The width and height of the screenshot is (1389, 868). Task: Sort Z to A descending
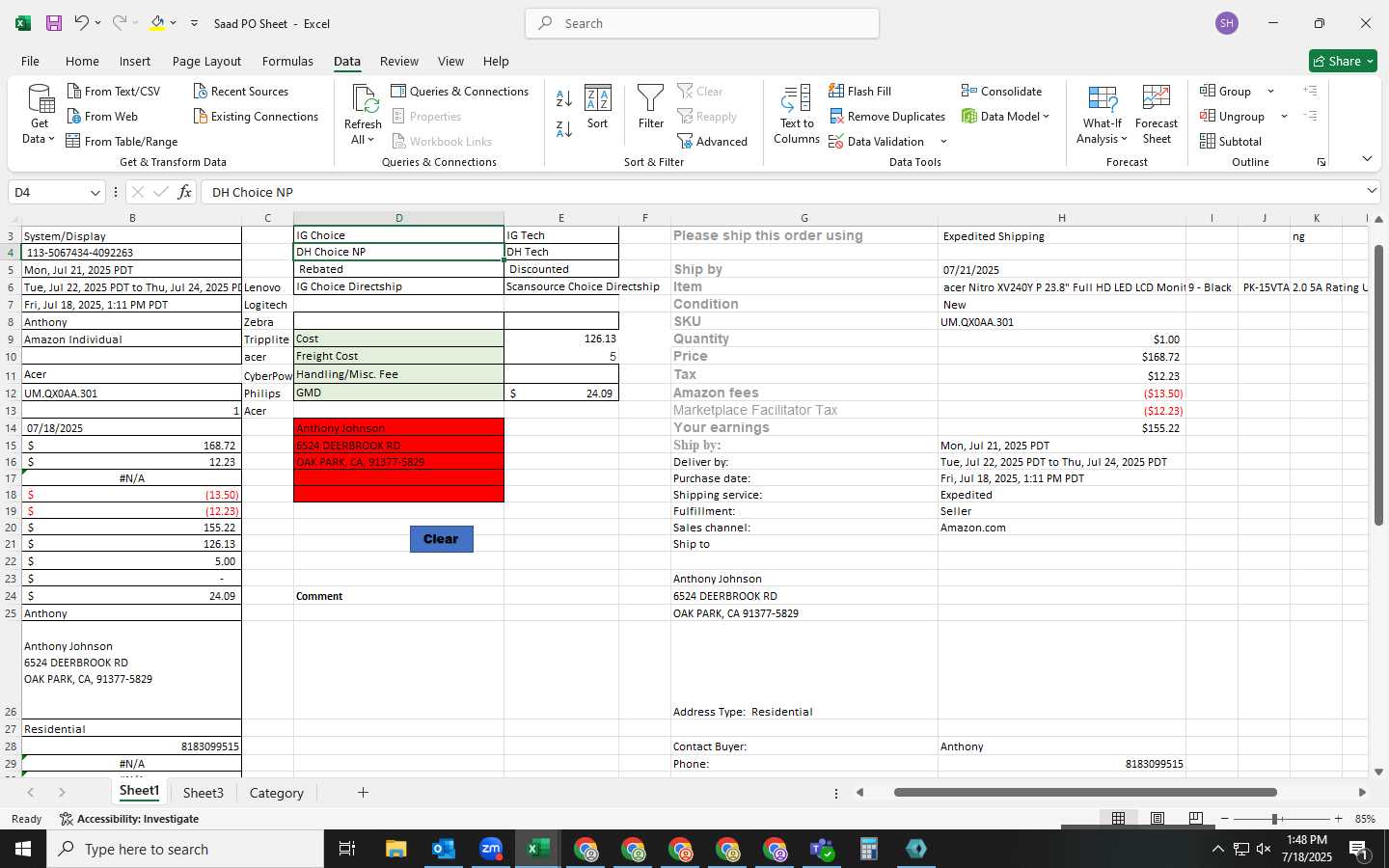click(564, 128)
